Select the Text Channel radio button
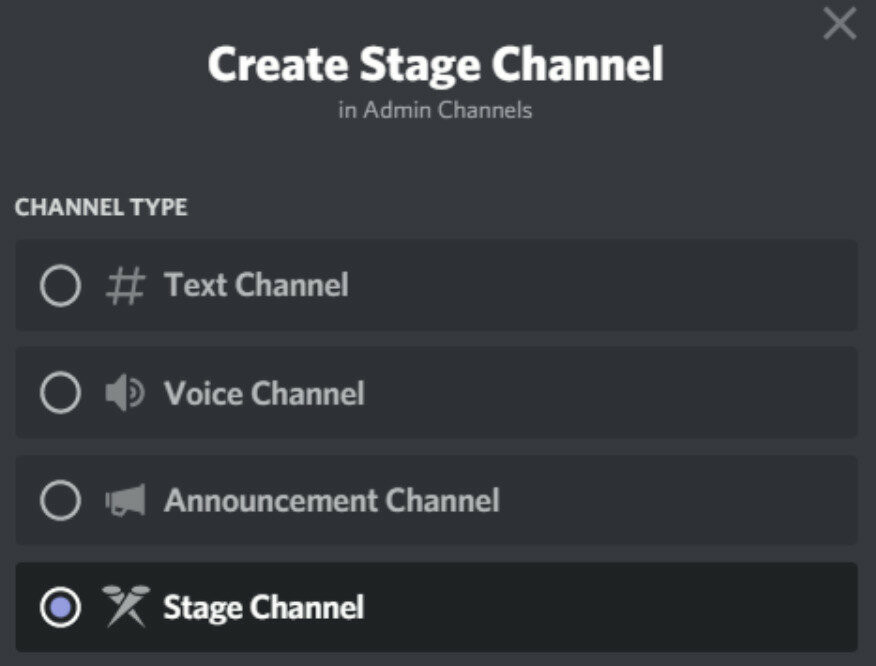Viewport: 876px width, 666px height. pos(60,286)
